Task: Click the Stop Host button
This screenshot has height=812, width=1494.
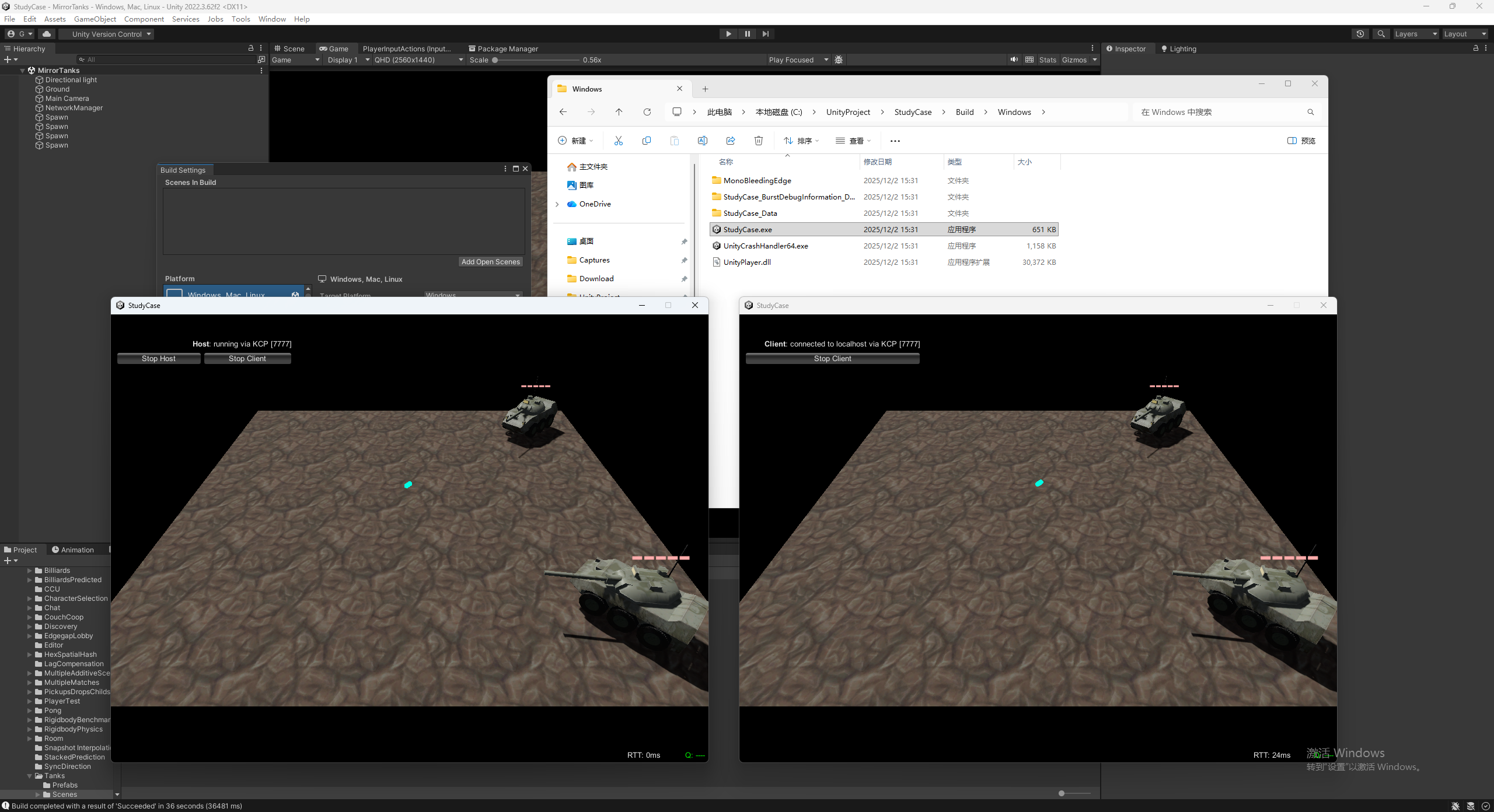Action: (x=158, y=359)
